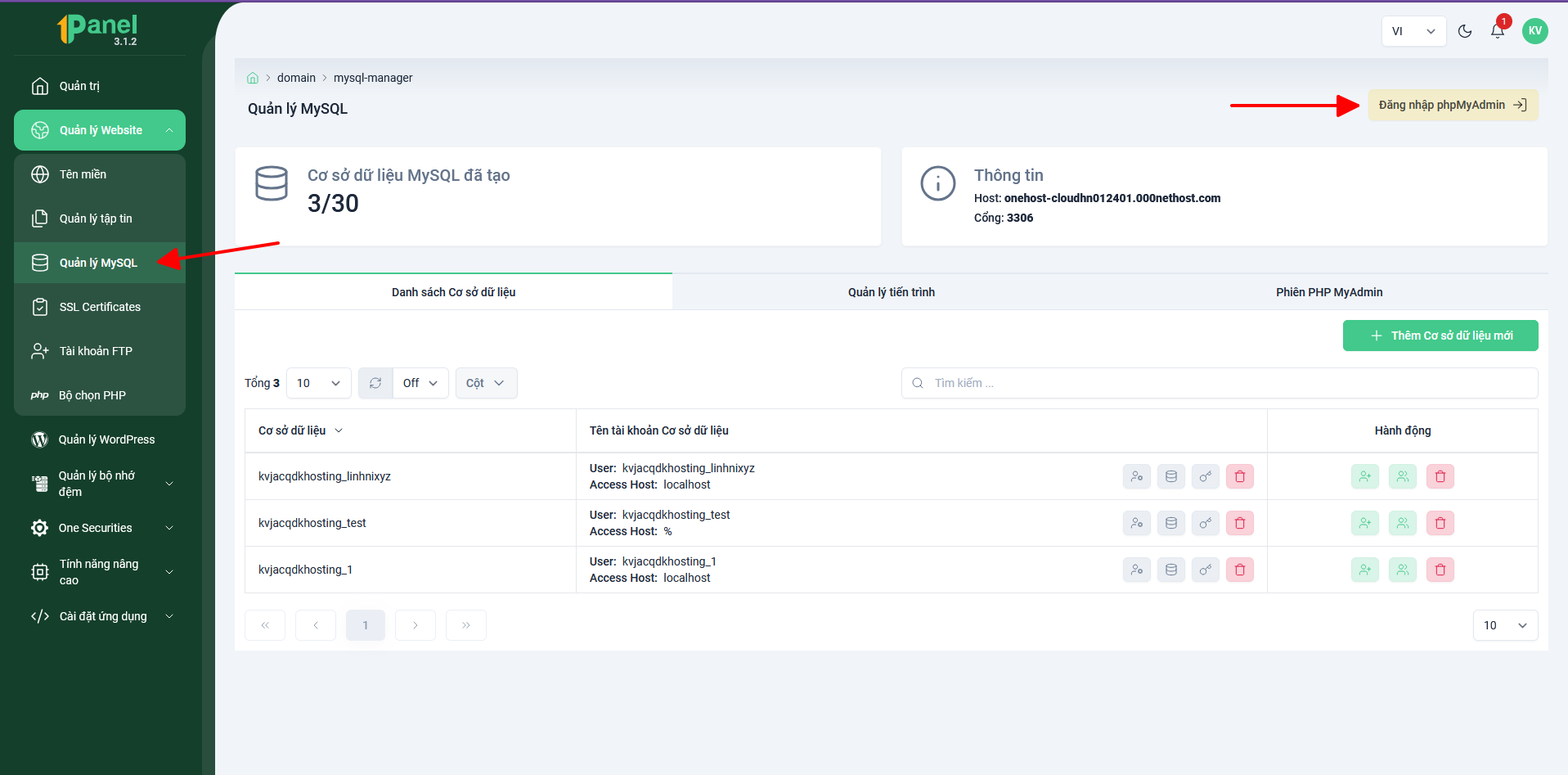Open the page-size dropdown below the table
This screenshot has width=1568, height=775.
point(1505,625)
